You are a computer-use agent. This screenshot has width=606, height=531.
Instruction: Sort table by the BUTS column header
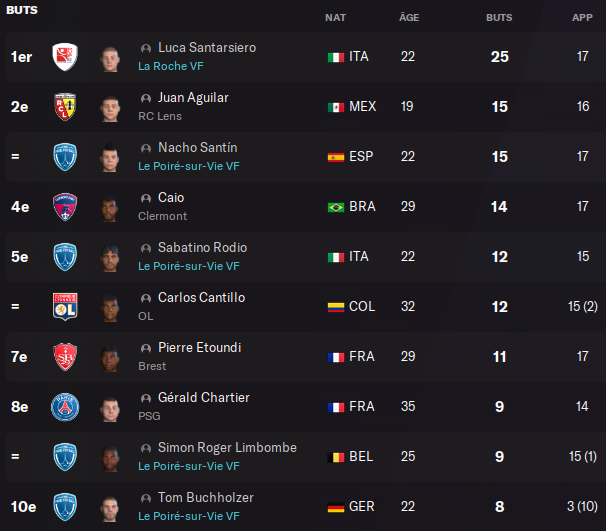click(499, 18)
